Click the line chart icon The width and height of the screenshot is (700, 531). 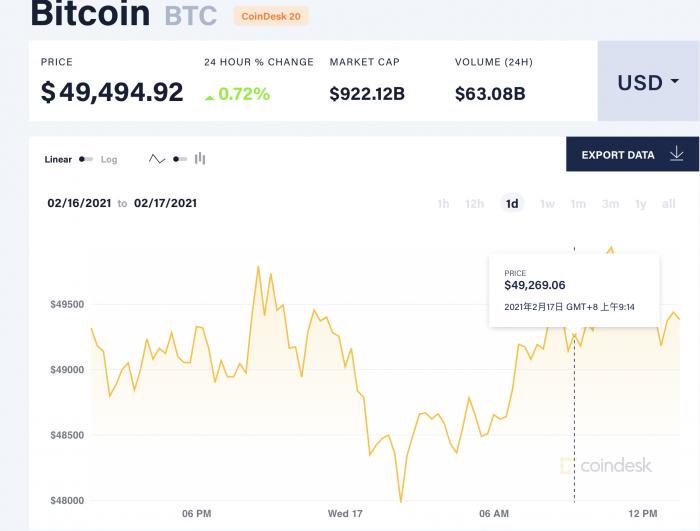(157, 159)
